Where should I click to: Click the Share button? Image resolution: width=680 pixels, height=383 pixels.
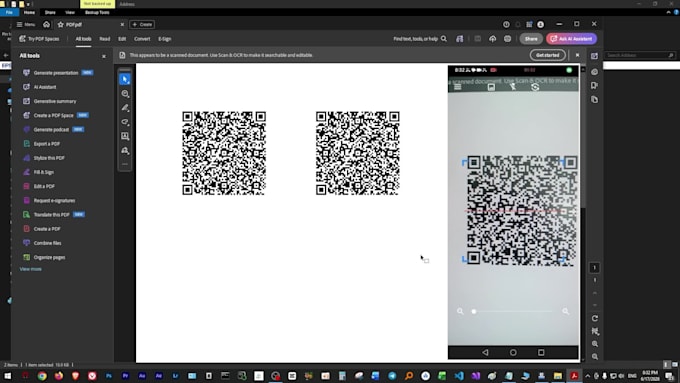pyautogui.click(x=531, y=39)
